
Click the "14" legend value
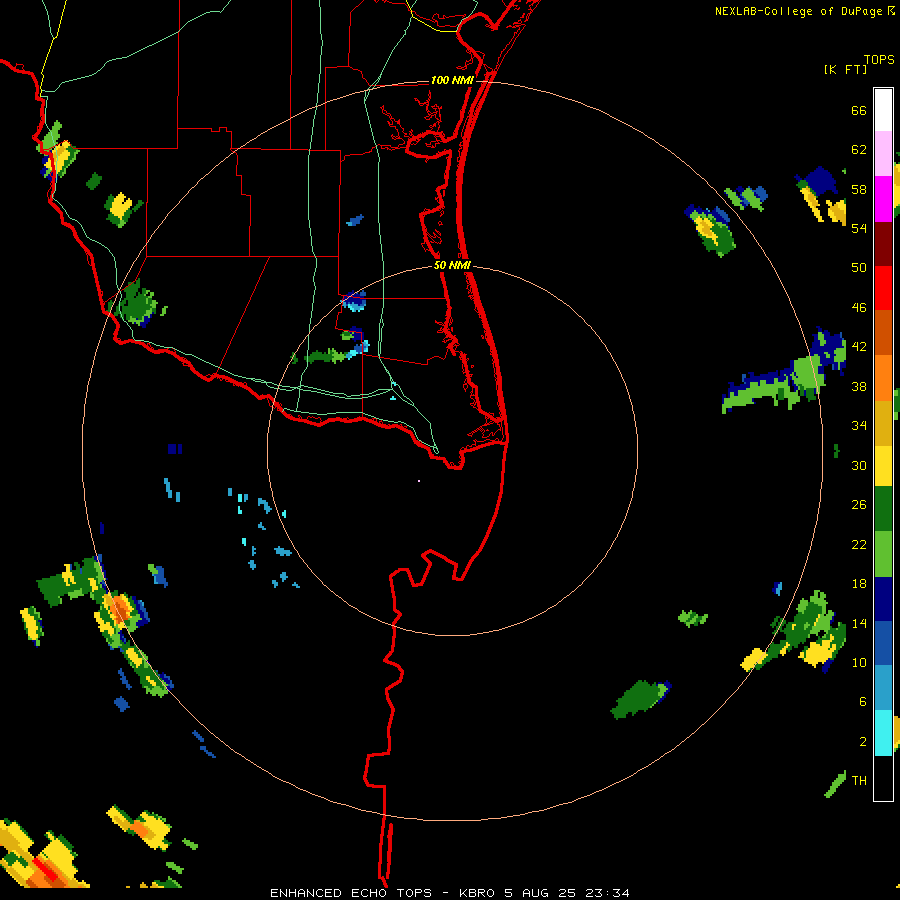859,623
